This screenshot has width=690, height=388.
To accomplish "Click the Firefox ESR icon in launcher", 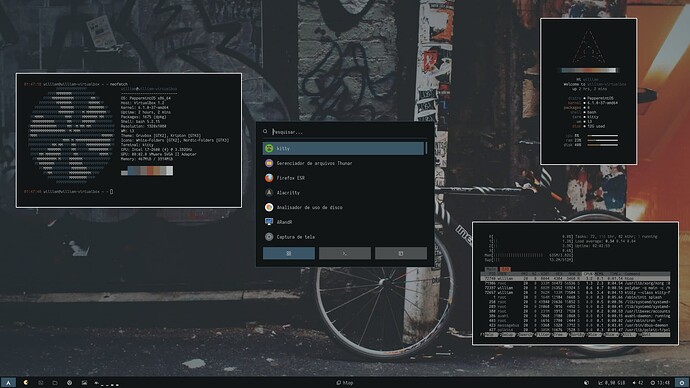I will (x=269, y=178).
